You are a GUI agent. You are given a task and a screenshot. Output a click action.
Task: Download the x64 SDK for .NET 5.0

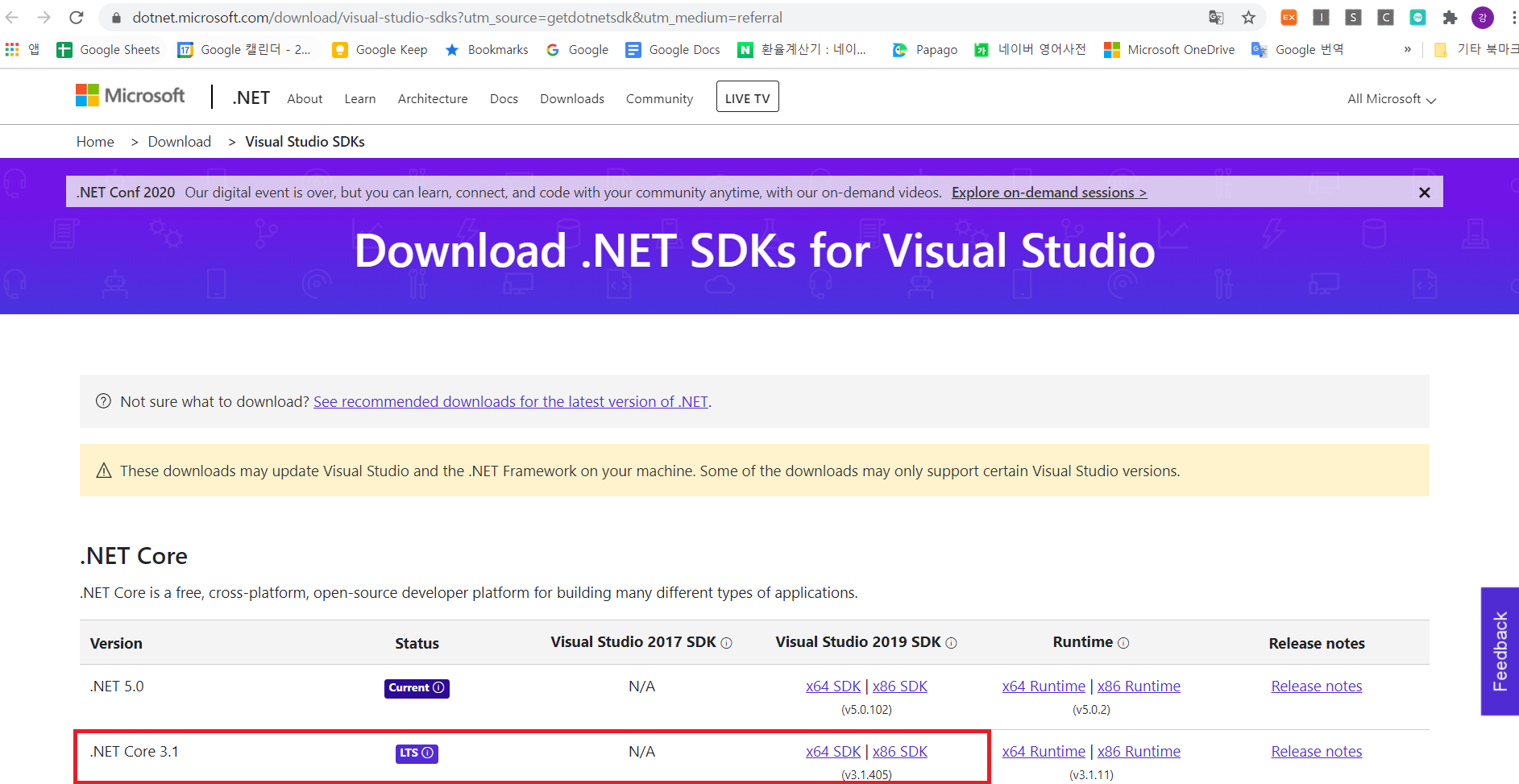point(833,687)
